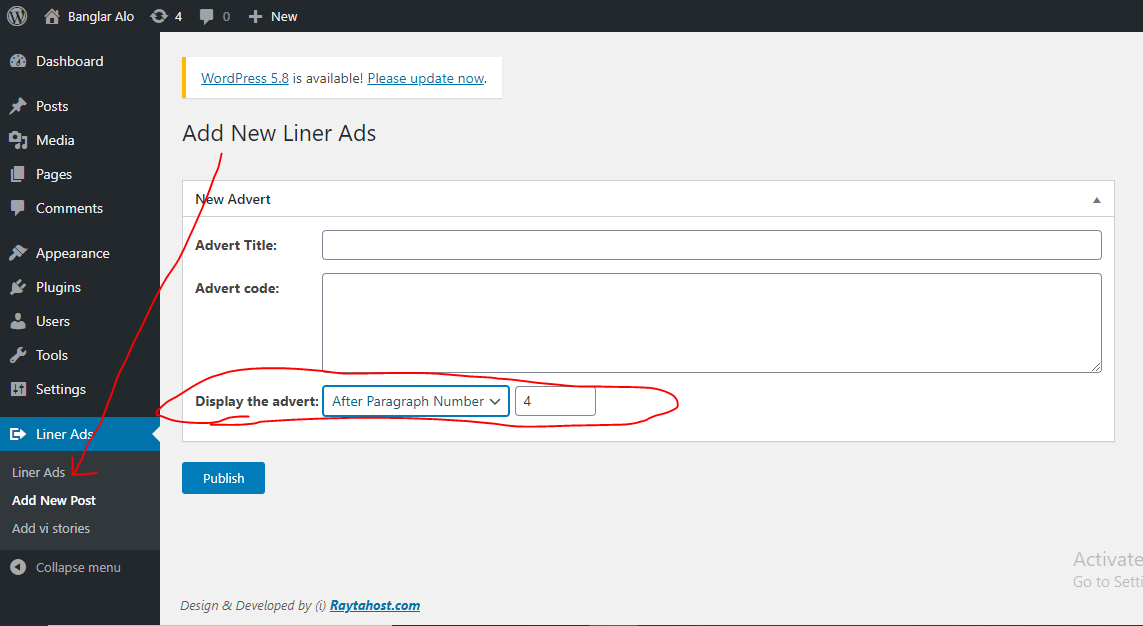
Task: Open the Tools wrench icon
Action: [x=18, y=355]
